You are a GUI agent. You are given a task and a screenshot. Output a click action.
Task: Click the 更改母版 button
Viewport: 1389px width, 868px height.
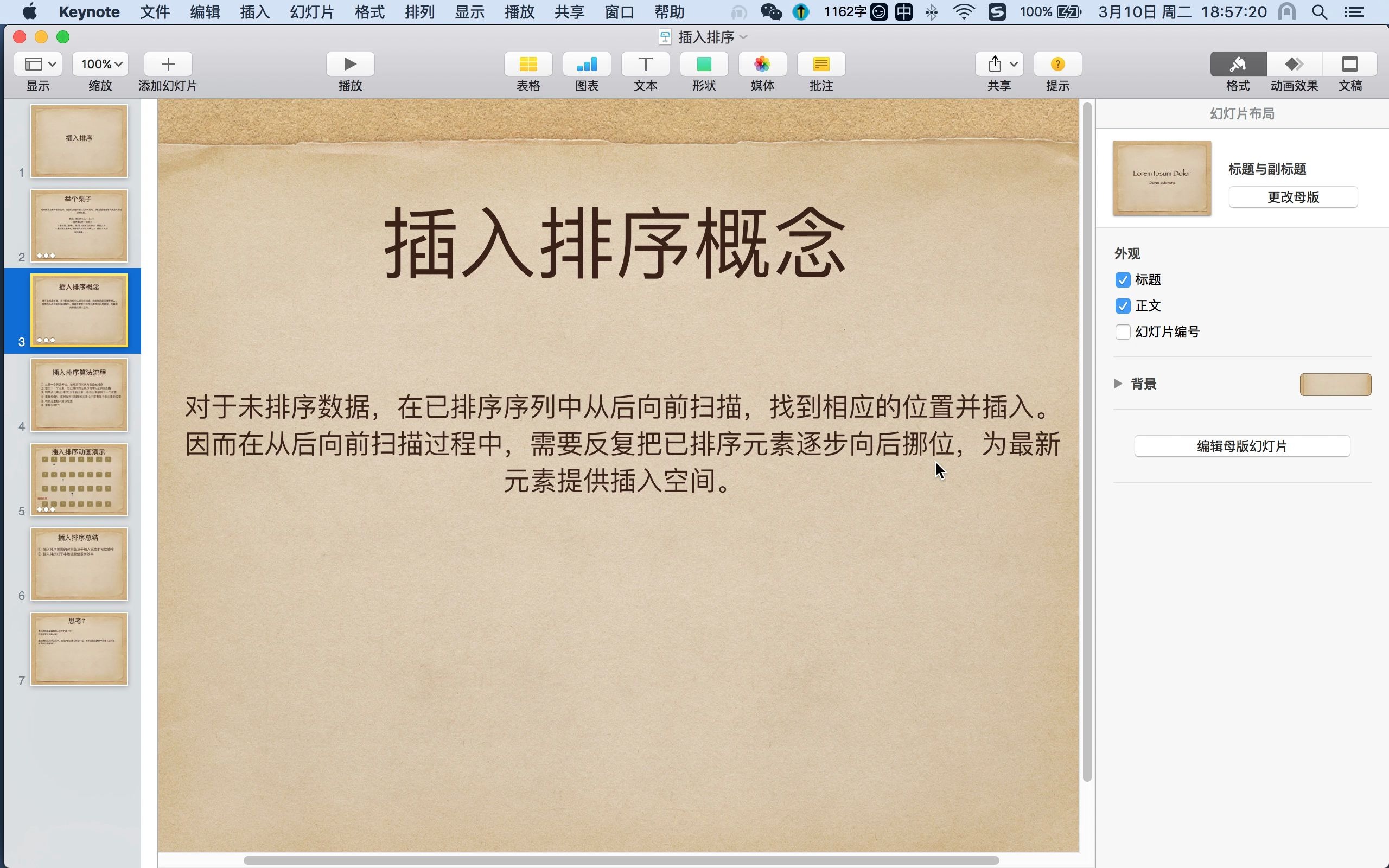coord(1292,197)
